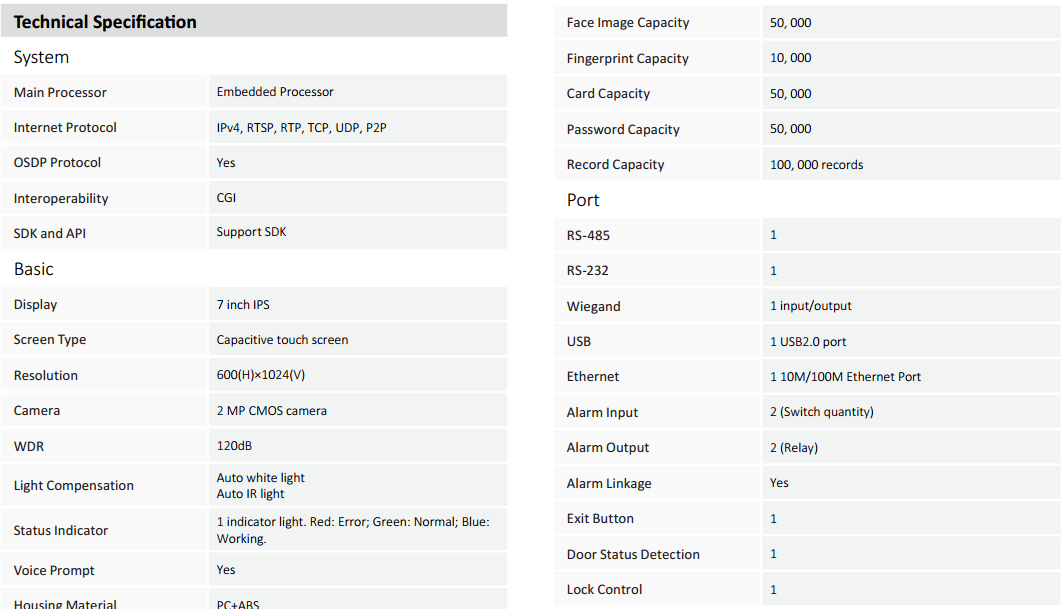Click the 120dB WDR value

click(x=234, y=446)
